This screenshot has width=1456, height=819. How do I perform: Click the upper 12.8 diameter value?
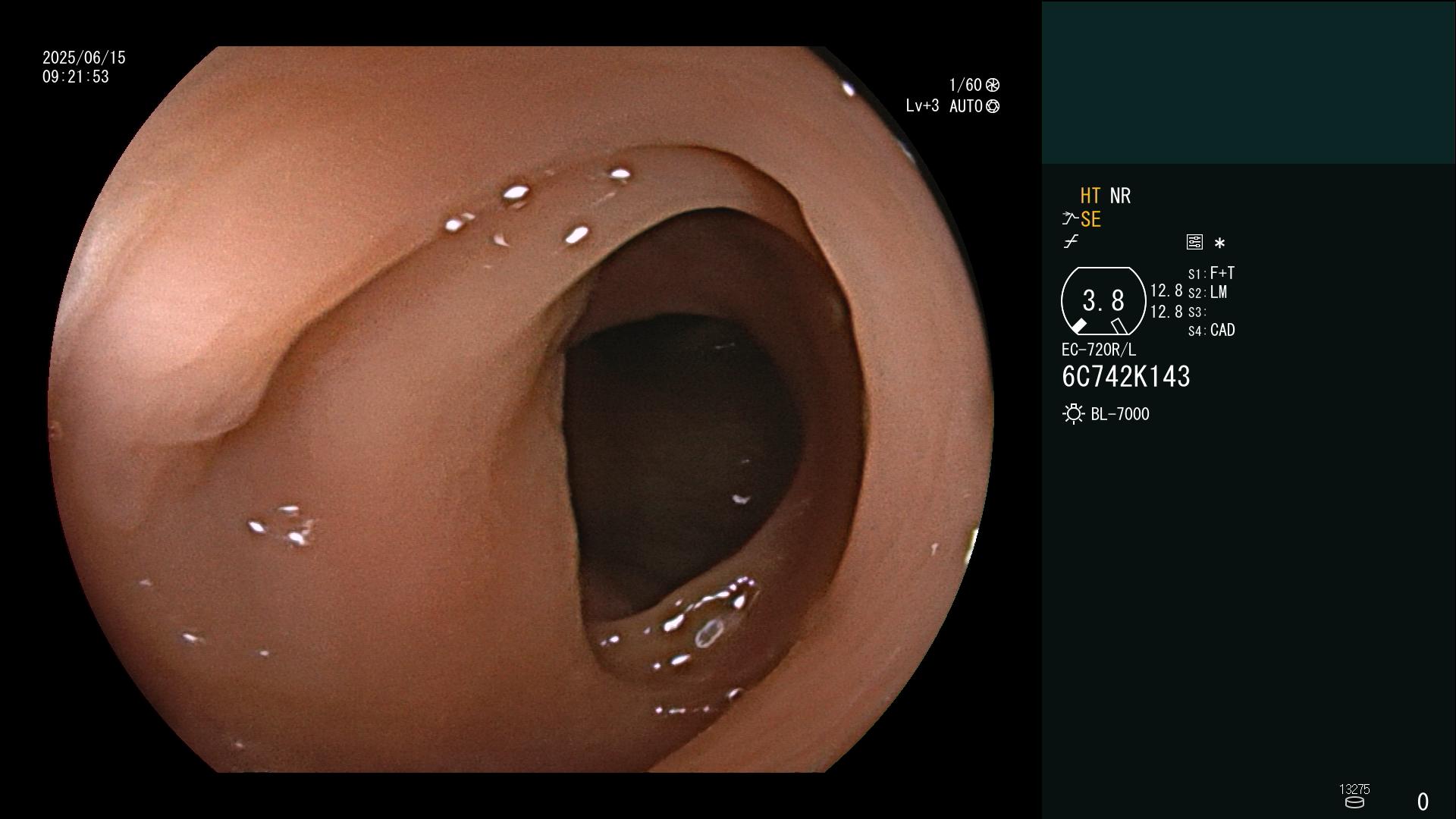pos(1166,290)
